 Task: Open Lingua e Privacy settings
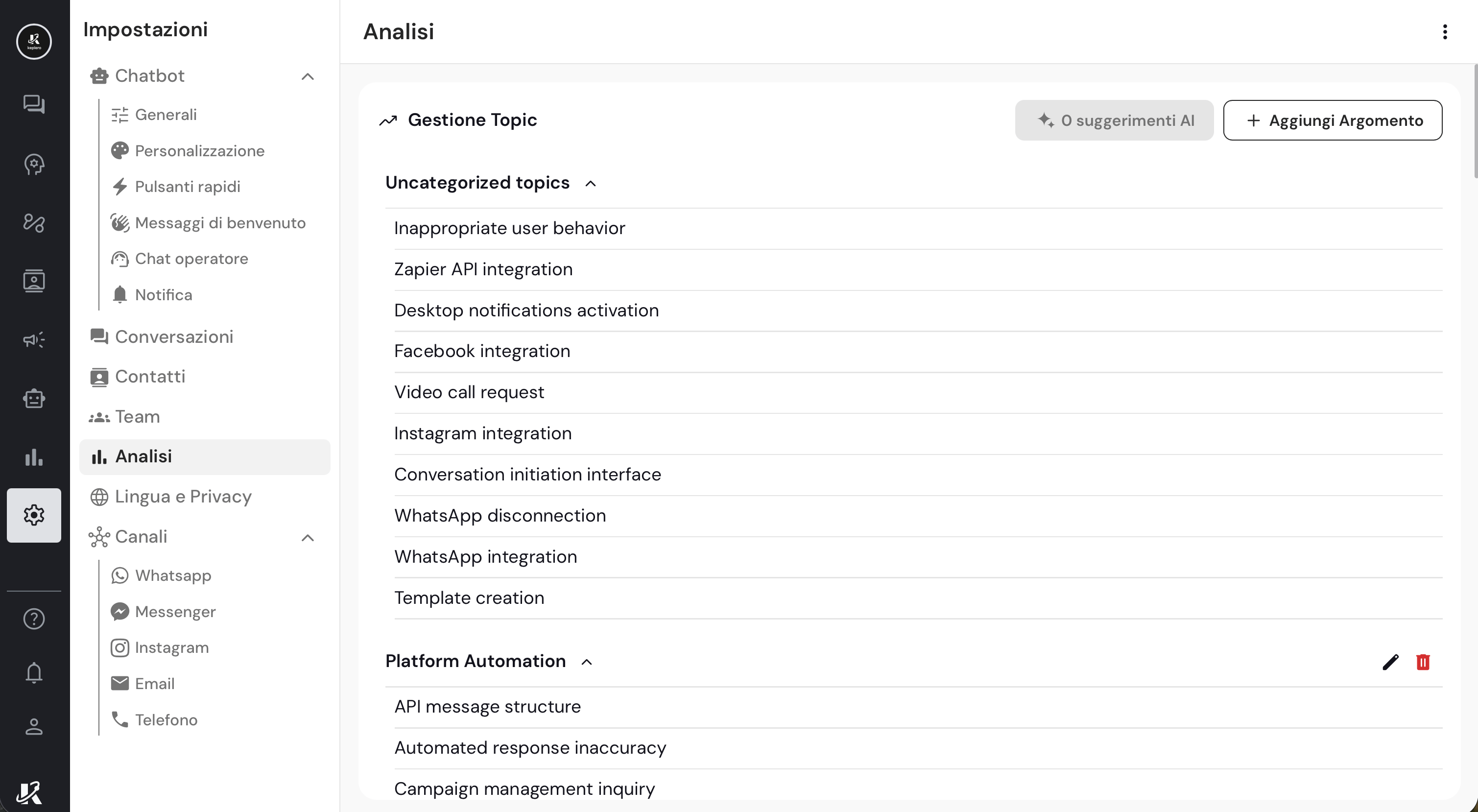(183, 497)
